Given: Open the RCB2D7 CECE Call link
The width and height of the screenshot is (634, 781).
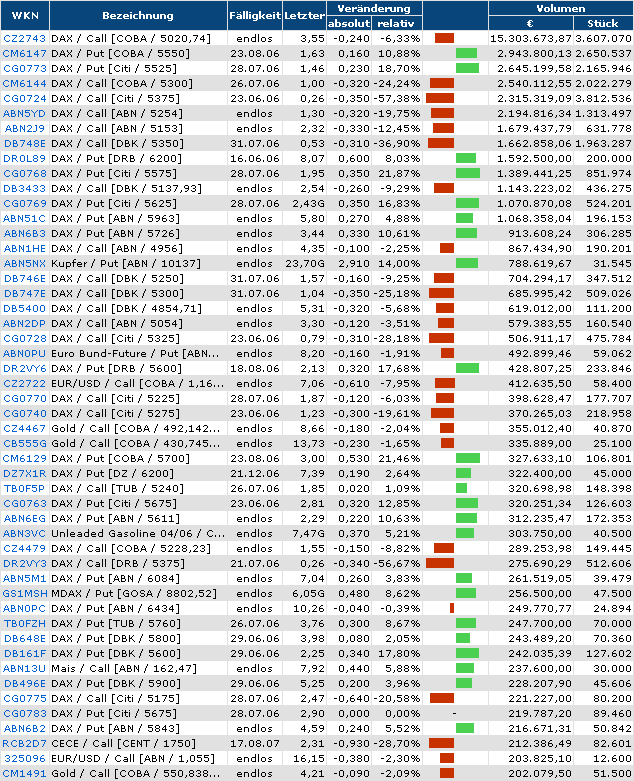Looking at the screenshot, I should click(x=24, y=743).
